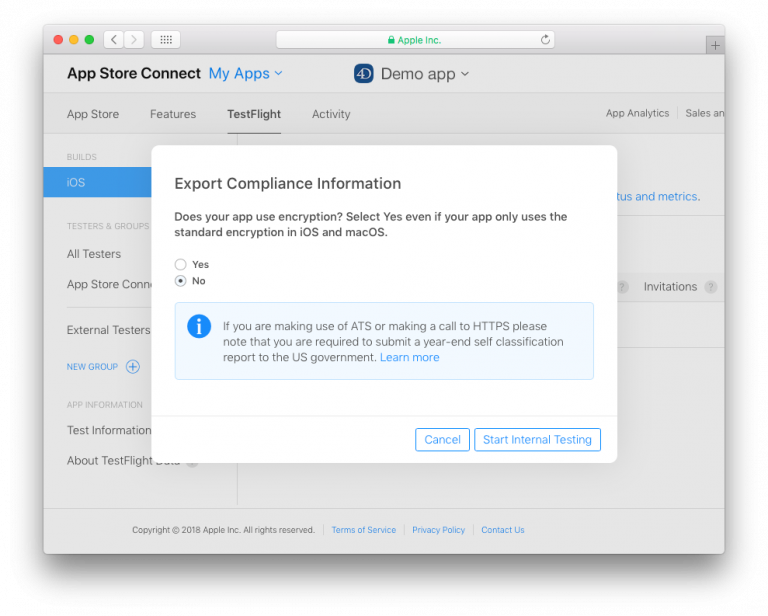Click the plus icon next to New Group
The image size is (768, 616).
coord(133,366)
